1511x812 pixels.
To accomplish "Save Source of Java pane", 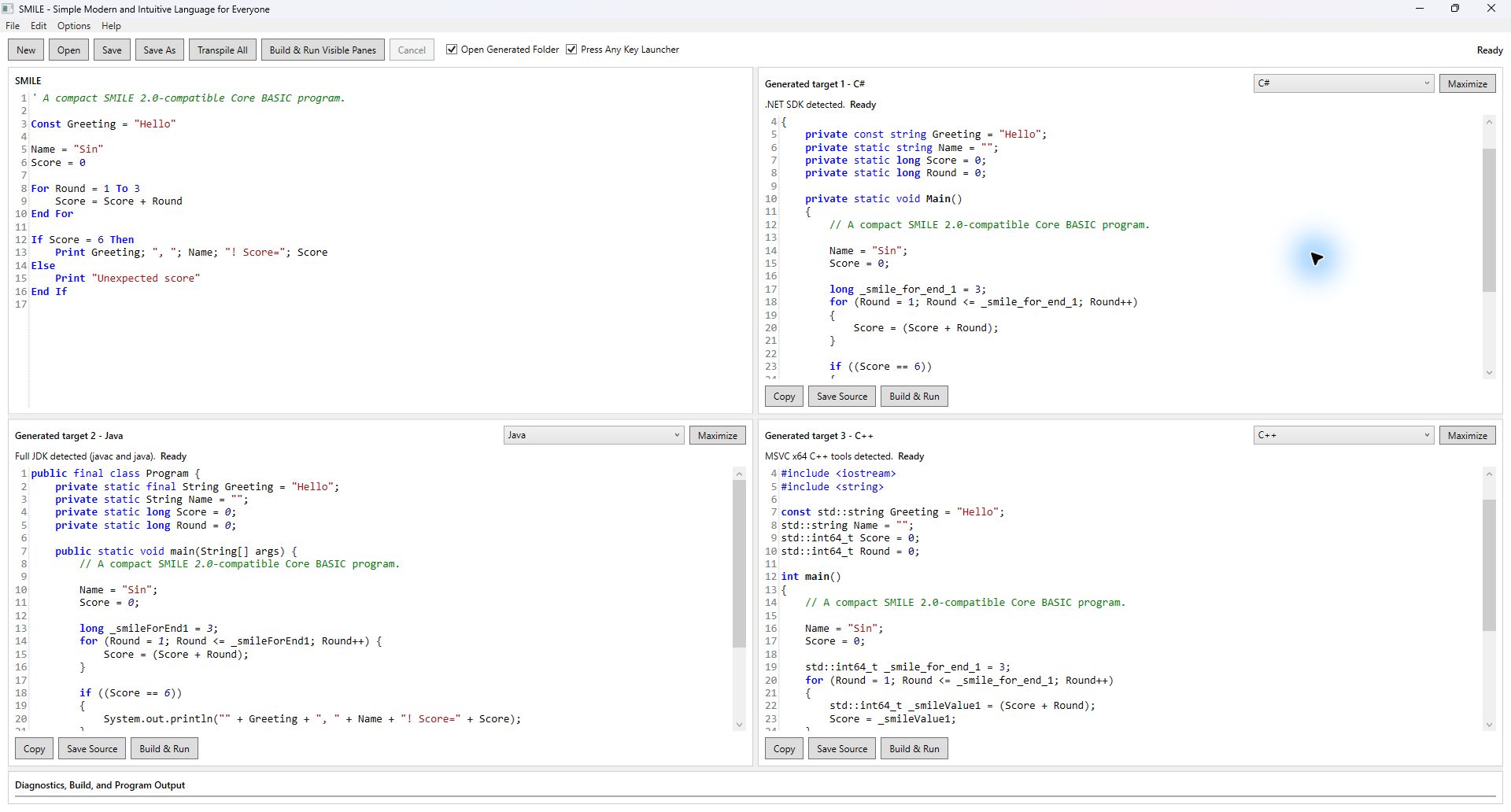I will tap(92, 749).
